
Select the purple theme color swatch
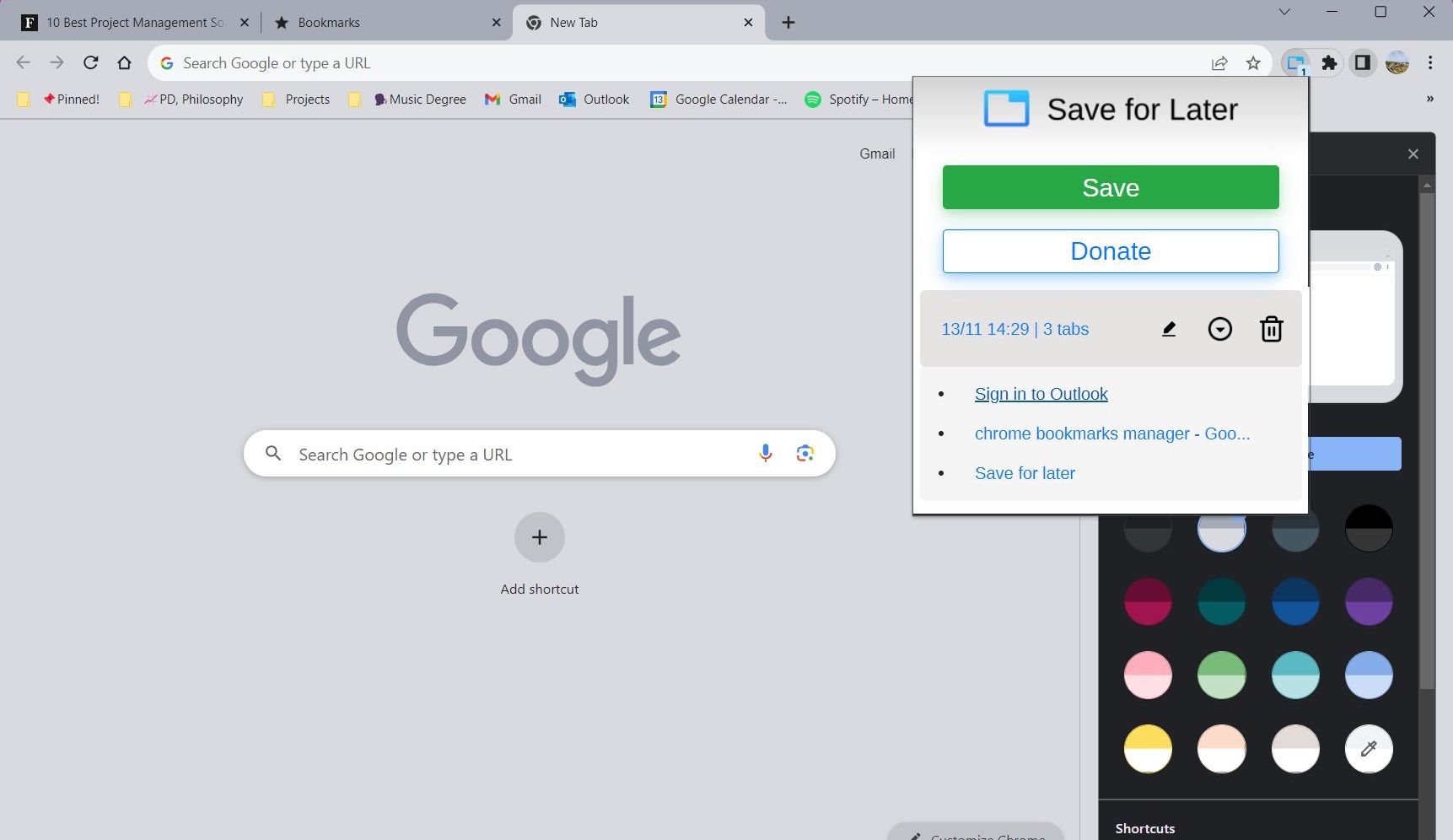[x=1368, y=601]
